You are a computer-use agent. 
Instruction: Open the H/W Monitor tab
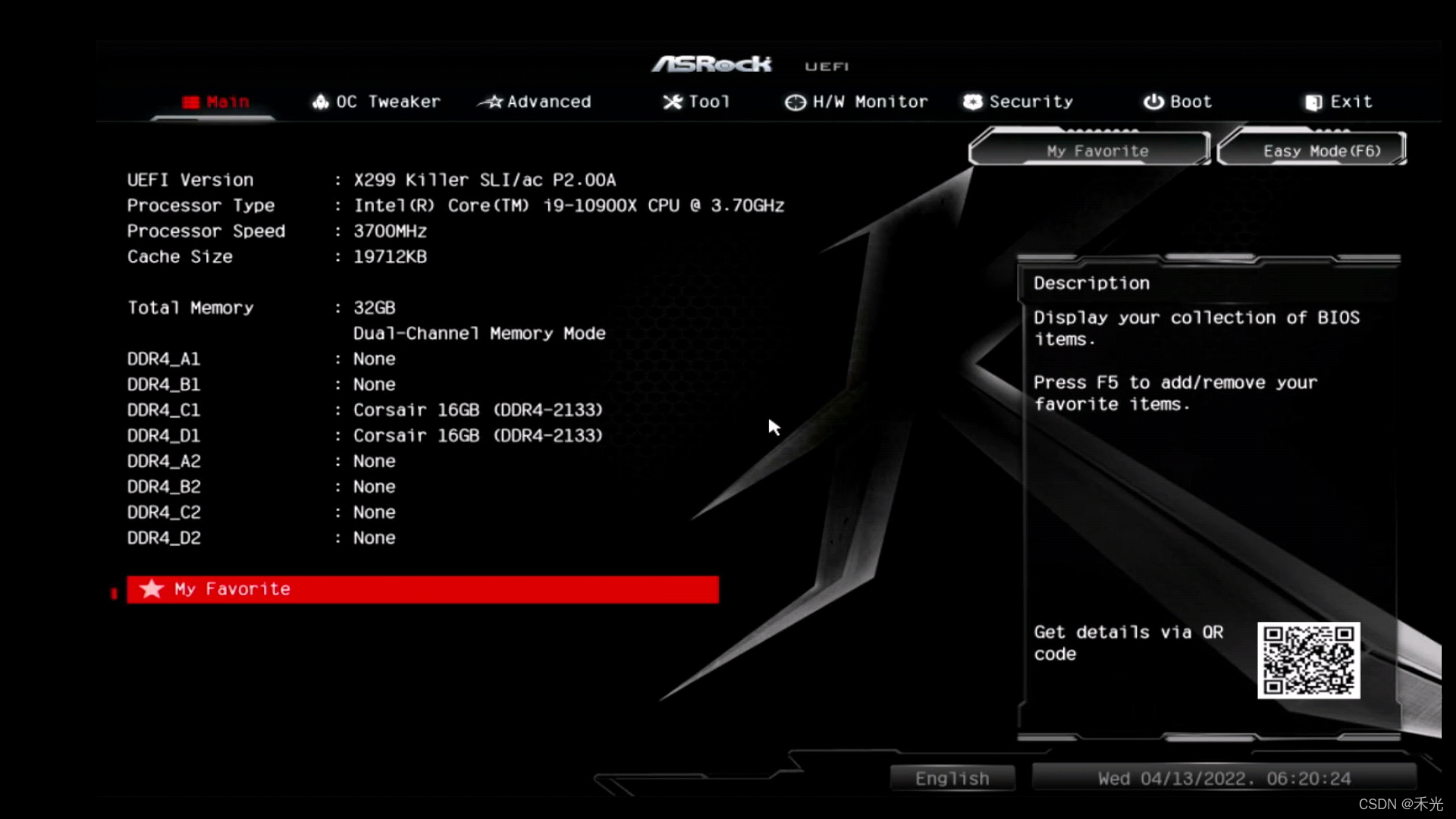click(870, 102)
